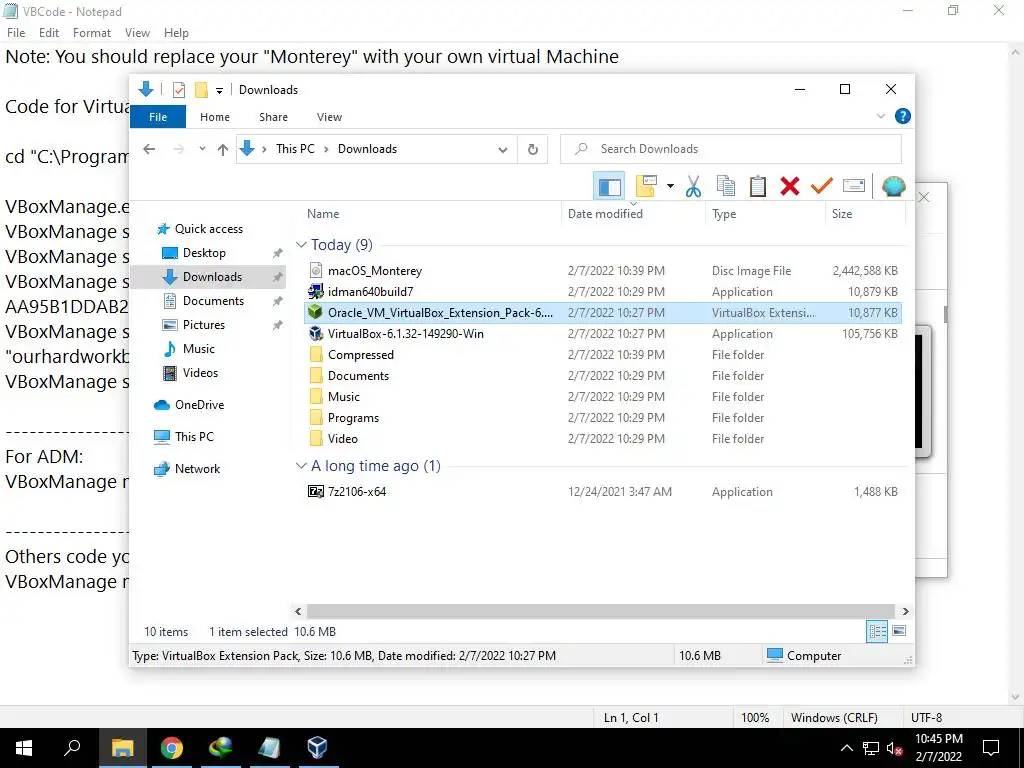Click the new folder icon in the Quick Access Toolbar
Viewport: 1024px width, 768px height.
point(201,90)
